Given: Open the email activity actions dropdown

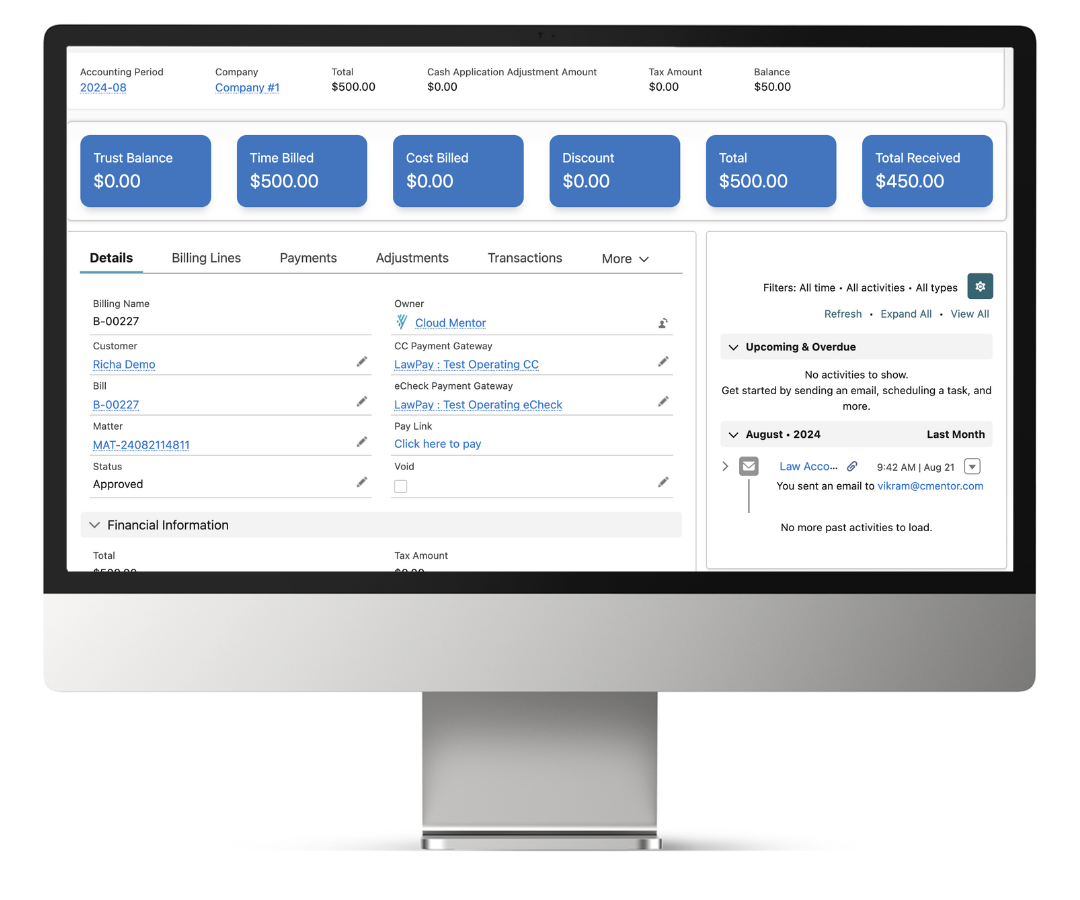Looking at the screenshot, I should 971,466.
